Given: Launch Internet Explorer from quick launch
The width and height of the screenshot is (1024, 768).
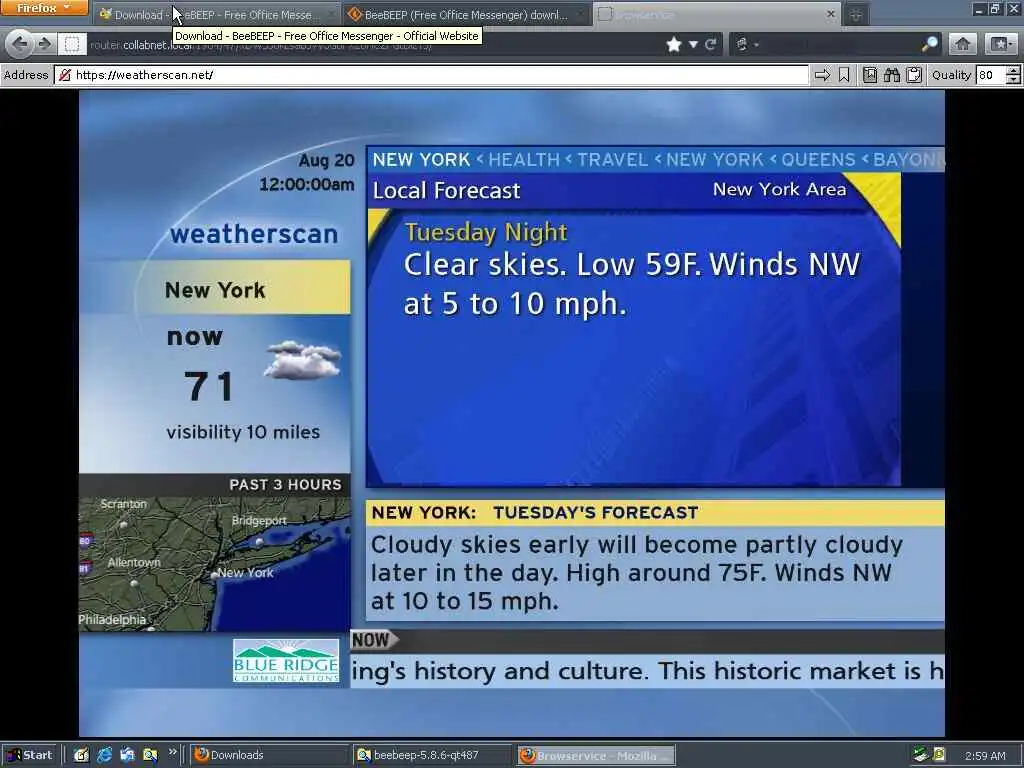Looking at the screenshot, I should 104,756.
